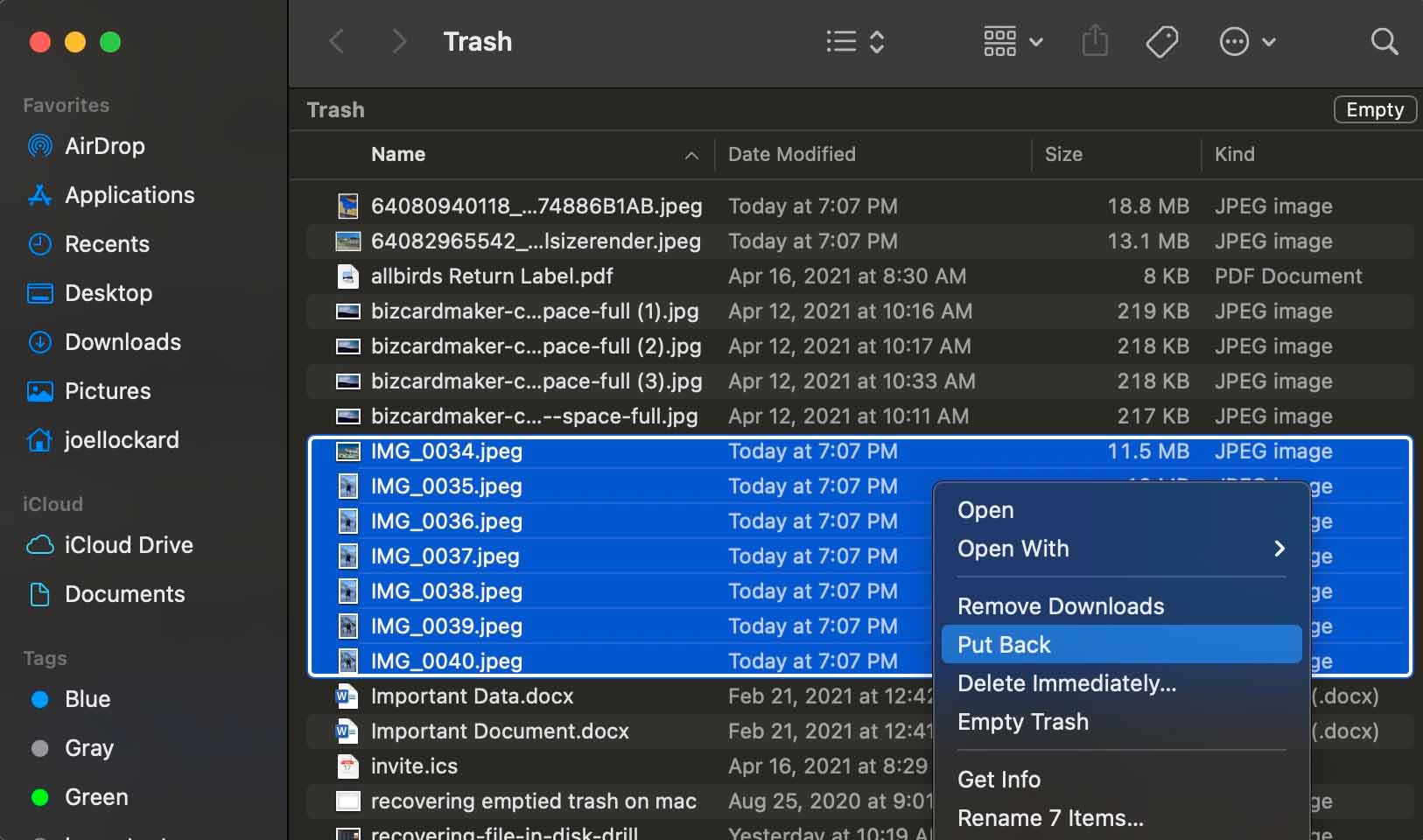Open the group-by grid icon menu
The height and width of the screenshot is (840, 1423).
[x=1013, y=41]
